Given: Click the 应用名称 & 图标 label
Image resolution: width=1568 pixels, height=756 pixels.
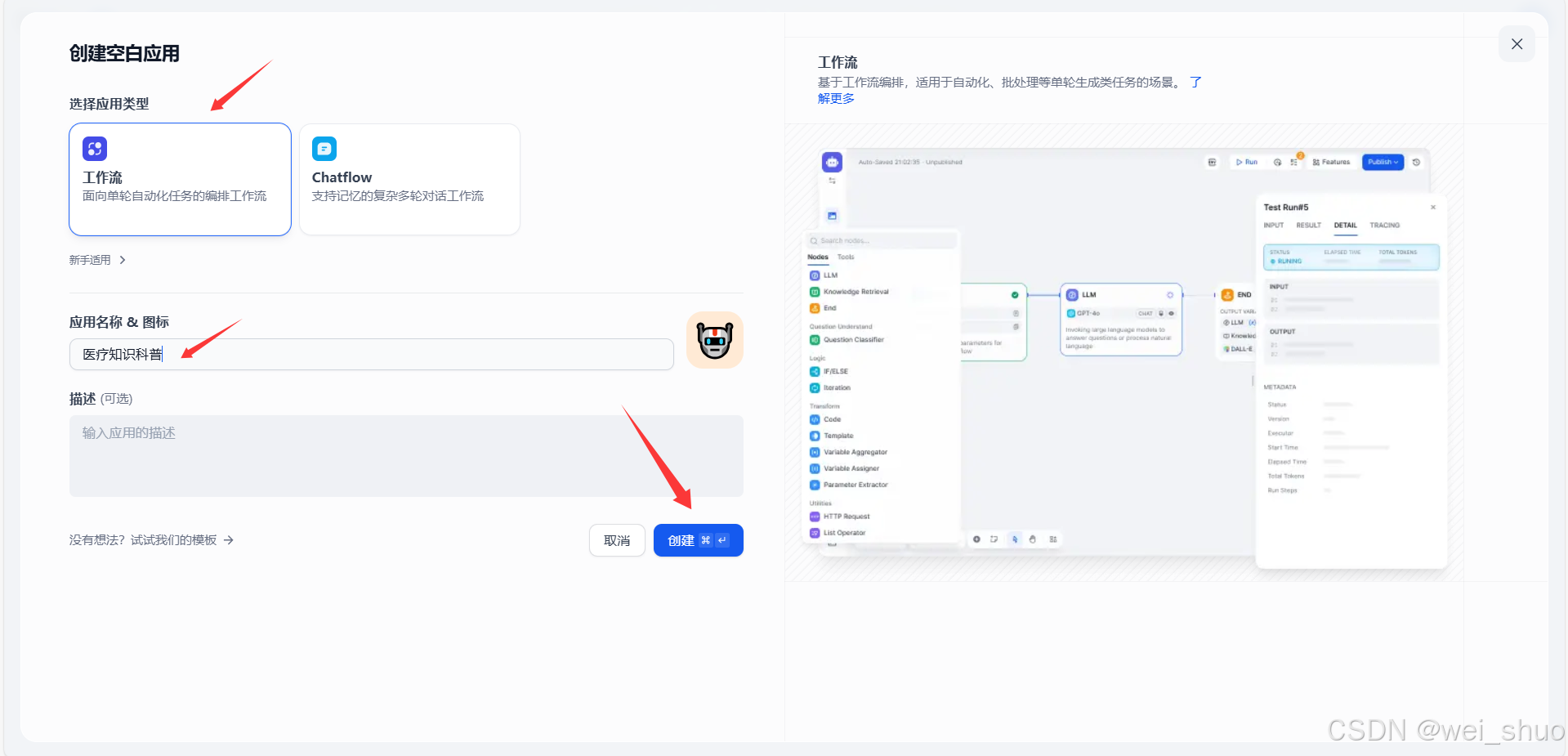Looking at the screenshot, I should [x=119, y=322].
